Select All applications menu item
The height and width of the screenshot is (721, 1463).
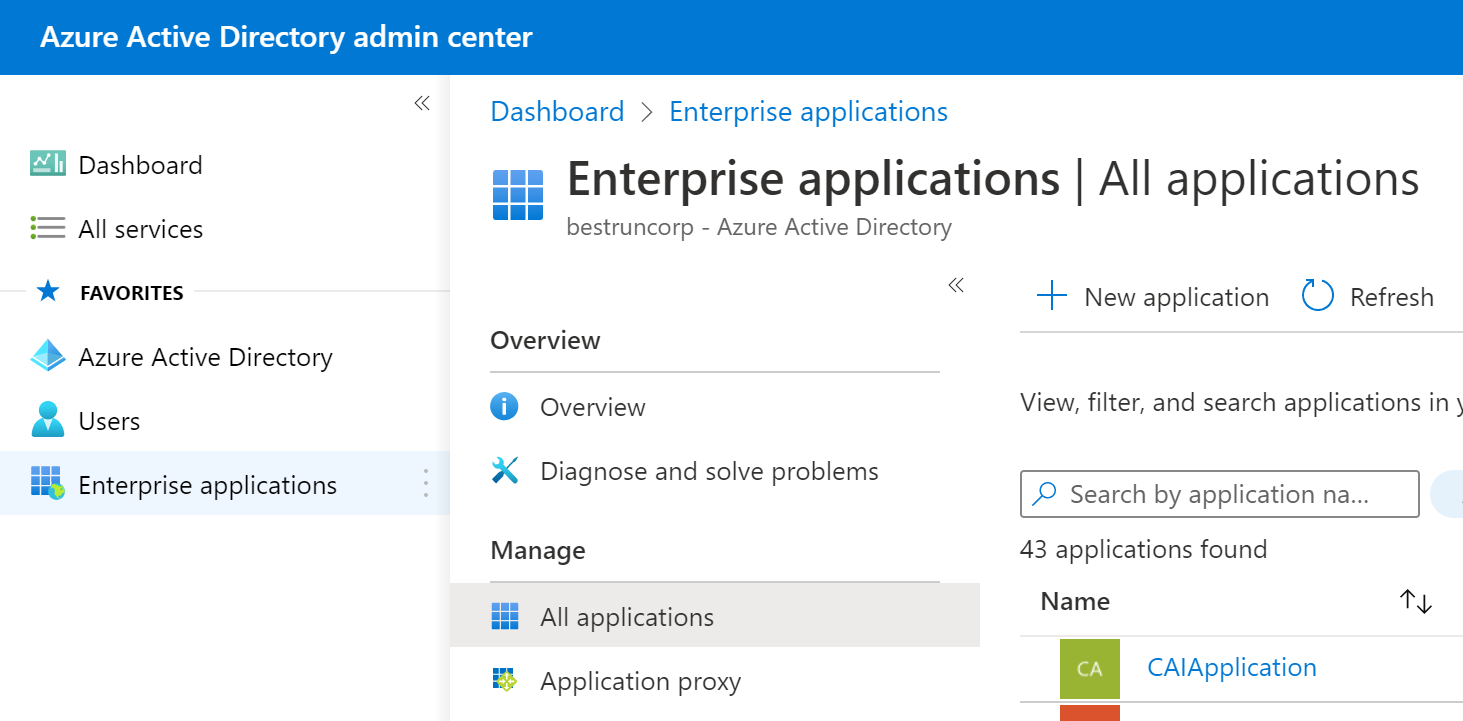(x=627, y=617)
